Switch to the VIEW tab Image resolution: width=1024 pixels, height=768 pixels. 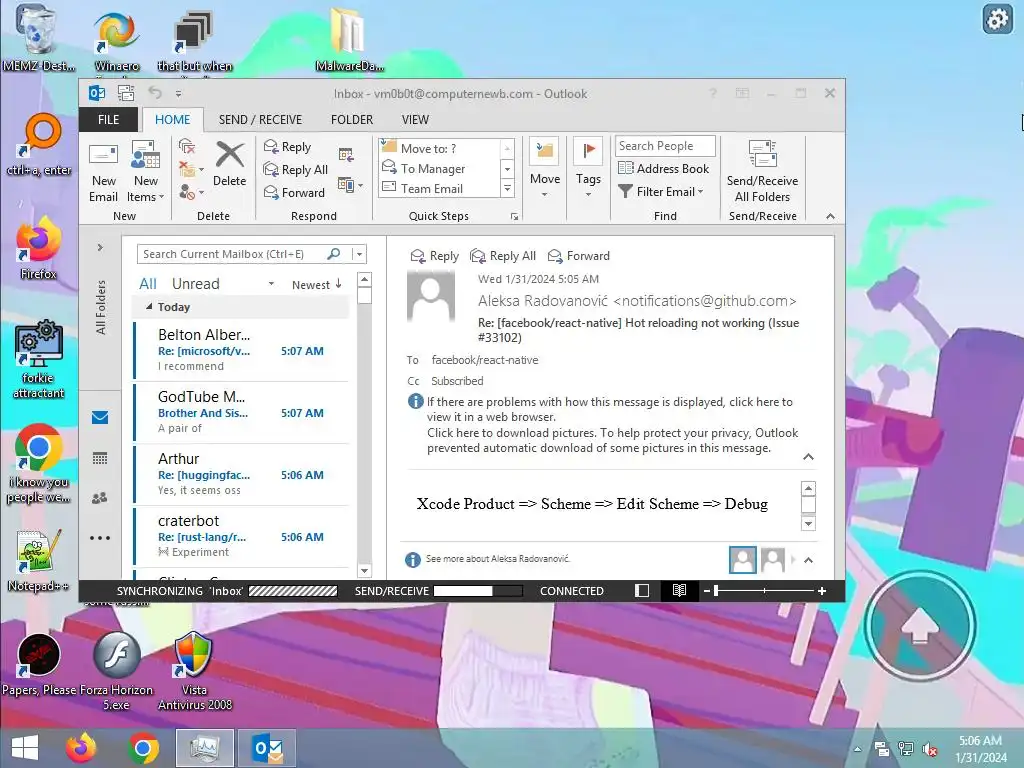point(415,120)
